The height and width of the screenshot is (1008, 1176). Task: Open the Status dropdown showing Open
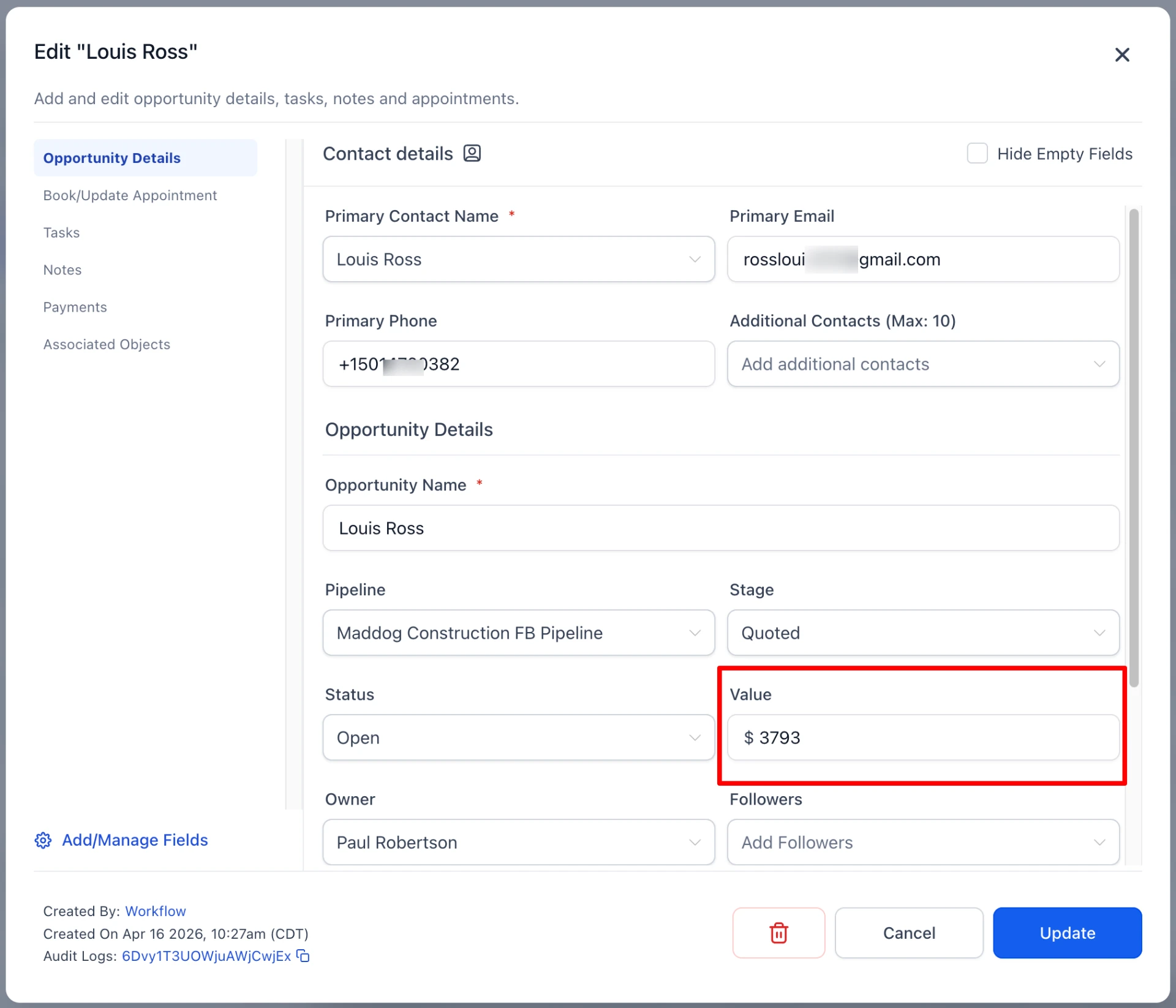click(519, 737)
